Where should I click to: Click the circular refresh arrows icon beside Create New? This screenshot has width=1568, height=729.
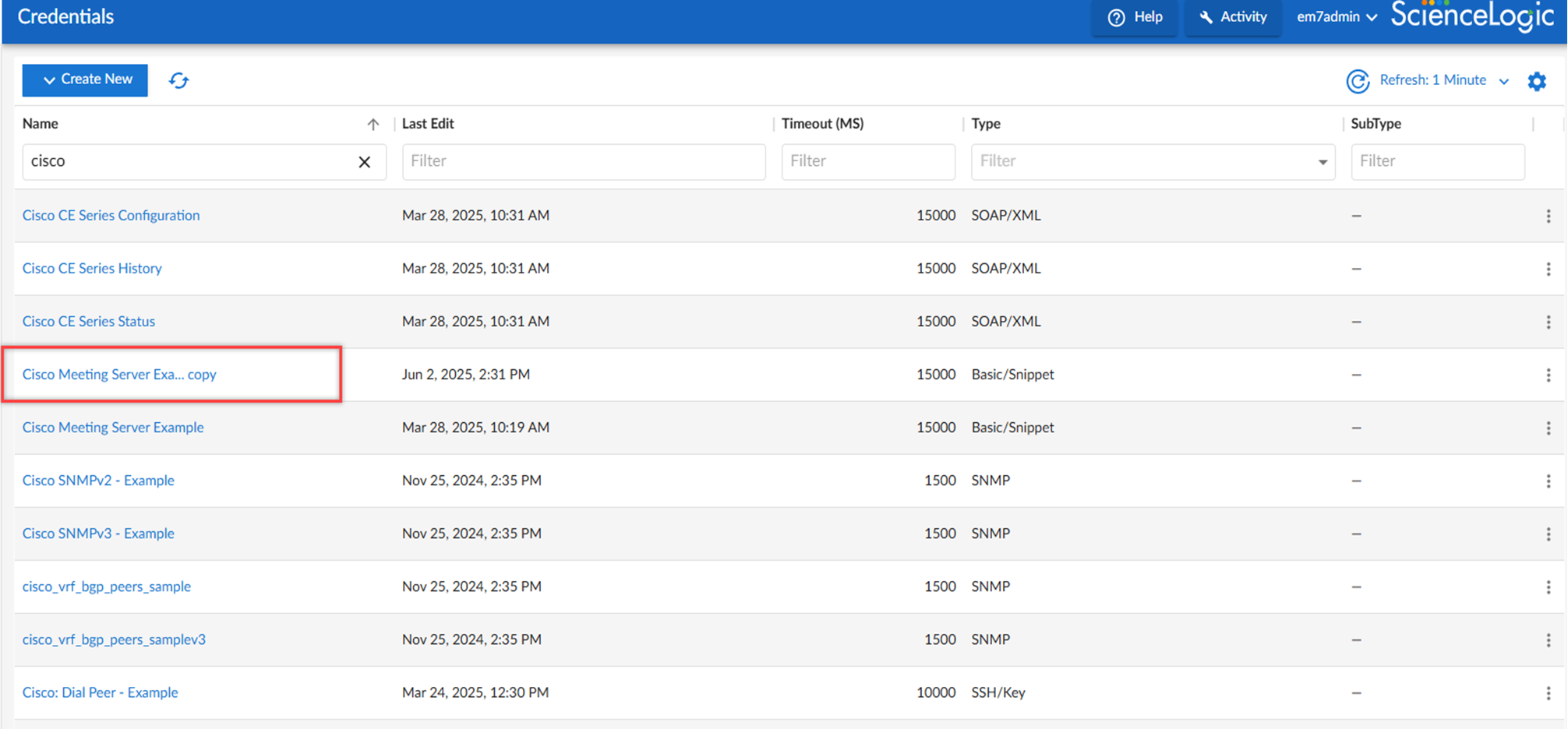click(x=178, y=80)
